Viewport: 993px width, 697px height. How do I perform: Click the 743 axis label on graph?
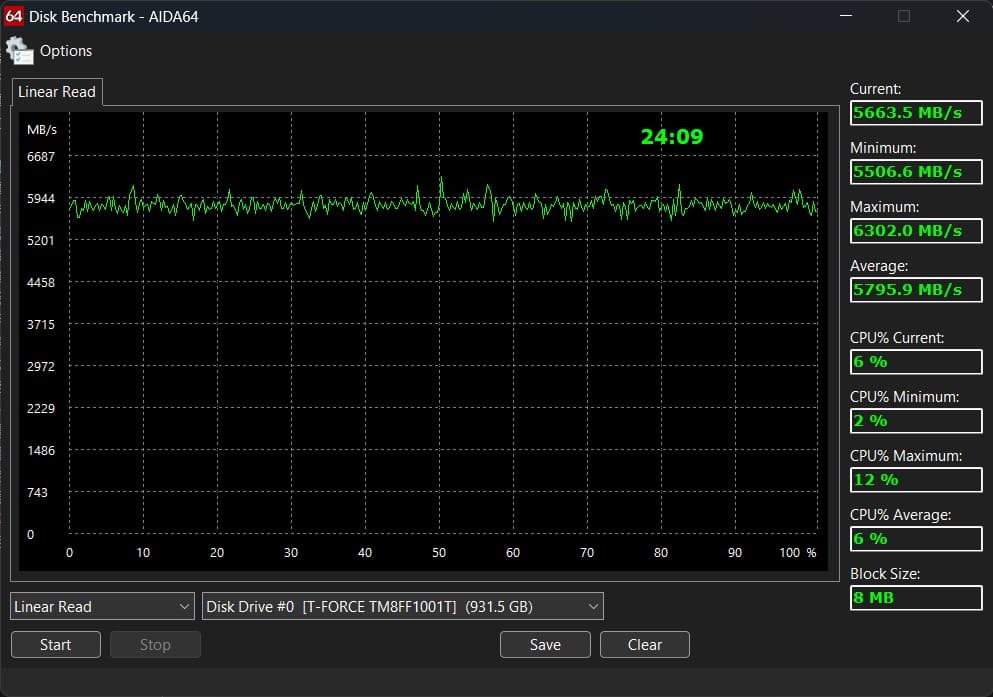coord(37,492)
